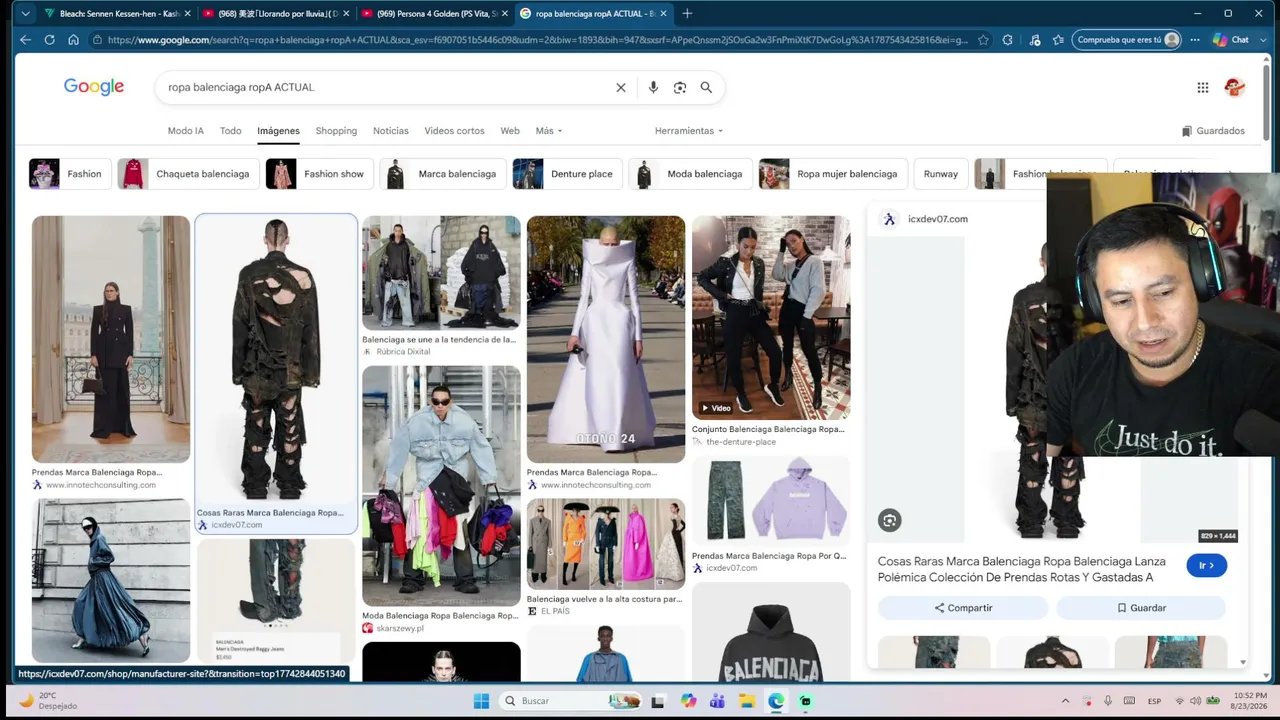Open the Videos cortos tab
1280x720 pixels.
point(454,131)
